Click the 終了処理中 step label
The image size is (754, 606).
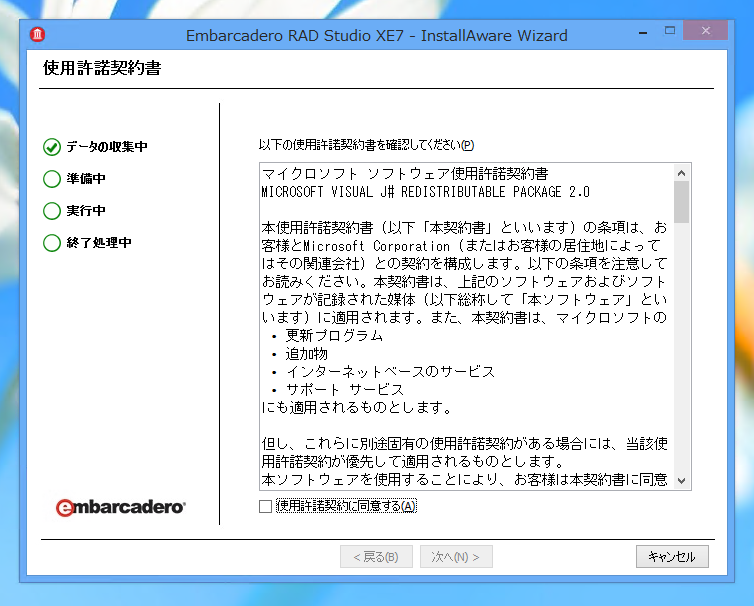pyautogui.click(x=99, y=242)
